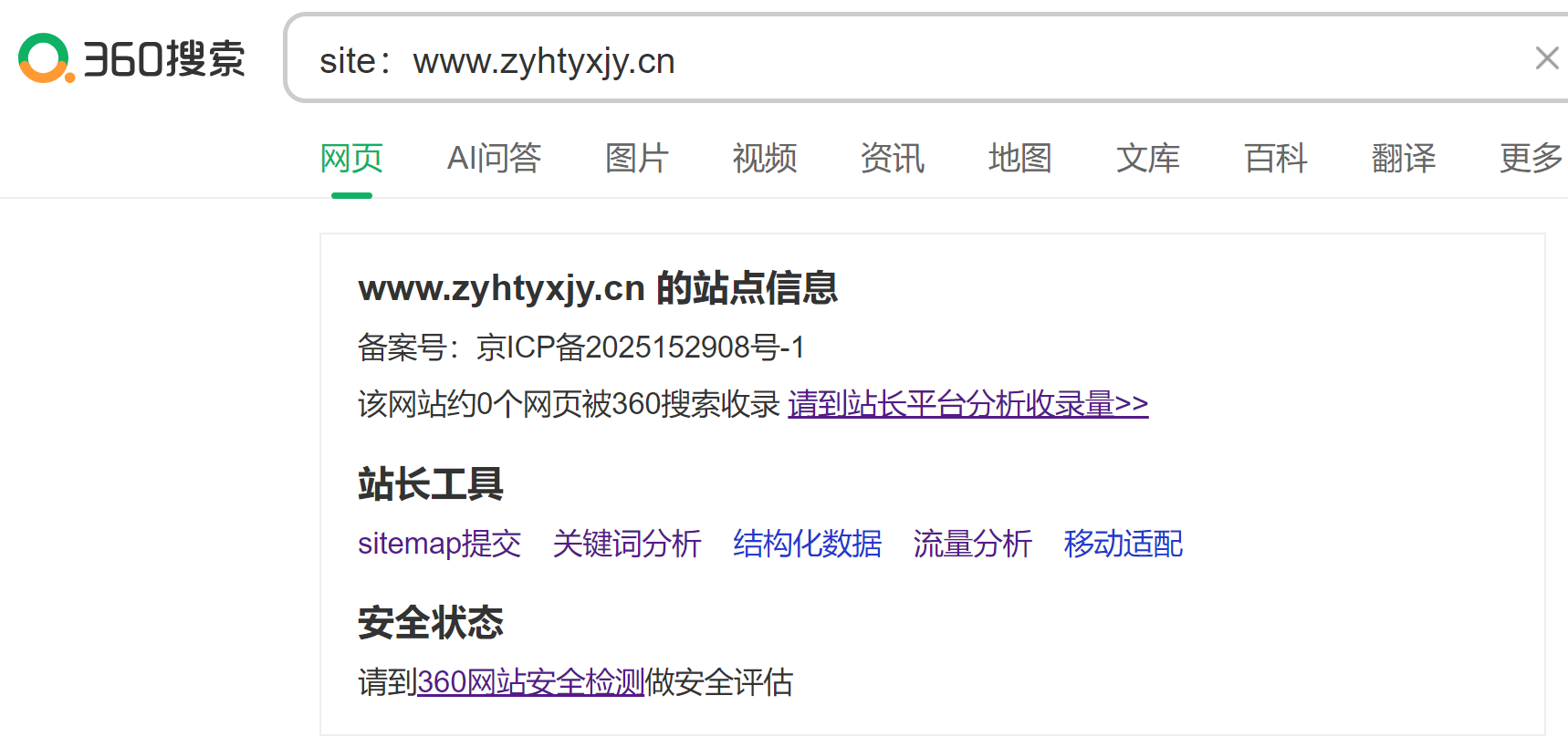The image size is (1568, 737).
Task: Click the sitemap提交 link
Action: 440,544
